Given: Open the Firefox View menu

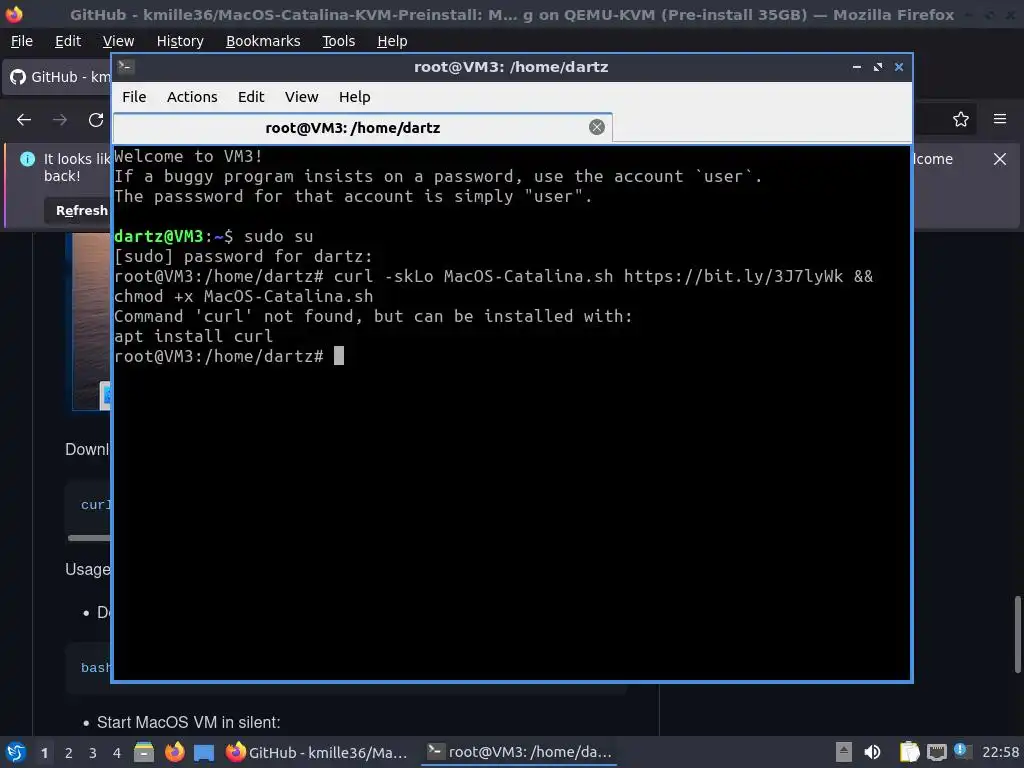Looking at the screenshot, I should tap(118, 41).
